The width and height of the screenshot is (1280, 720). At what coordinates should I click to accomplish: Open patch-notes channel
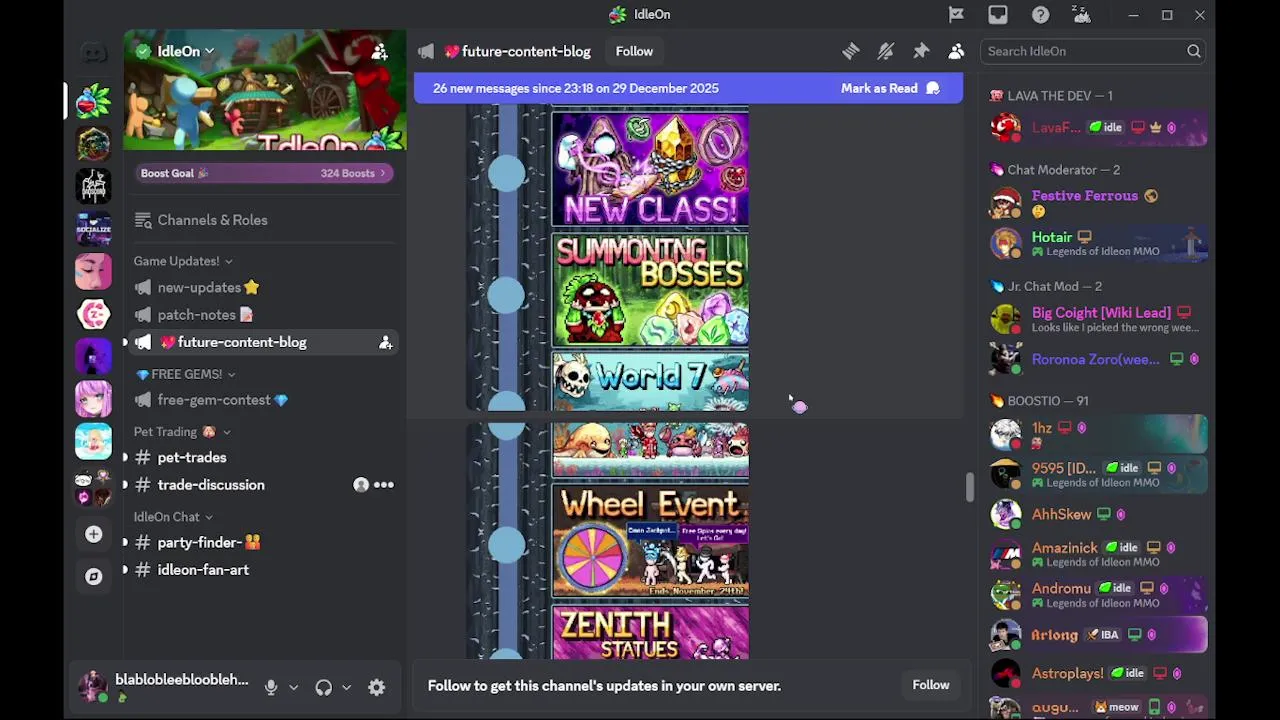coord(264,315)
